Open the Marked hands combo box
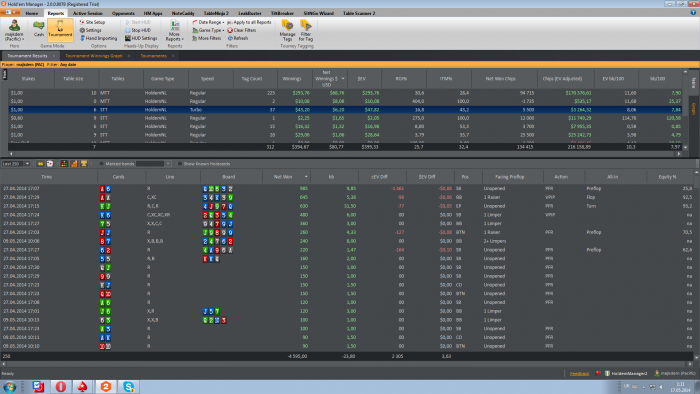This screenshot has height=394, width=700. tap(154, 164)
